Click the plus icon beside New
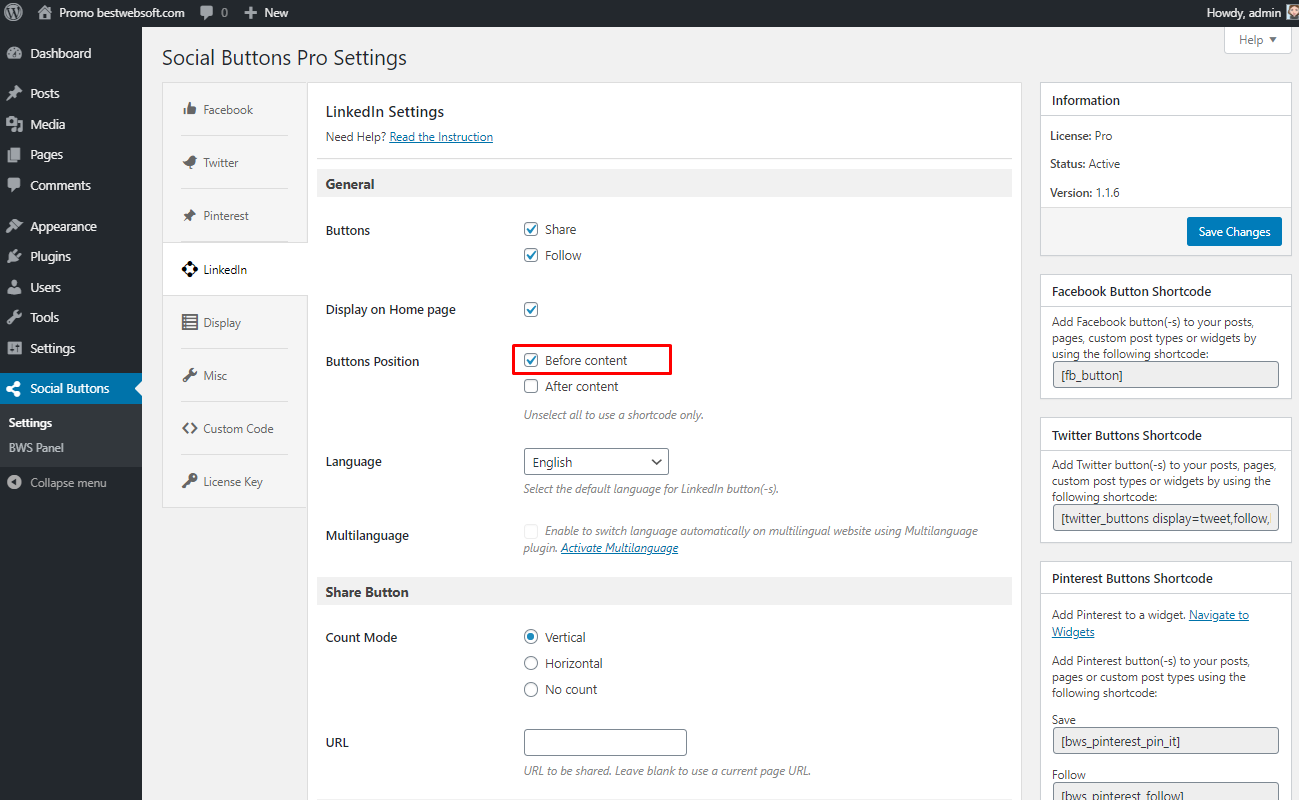1299x800 pixels. [251, 13]
